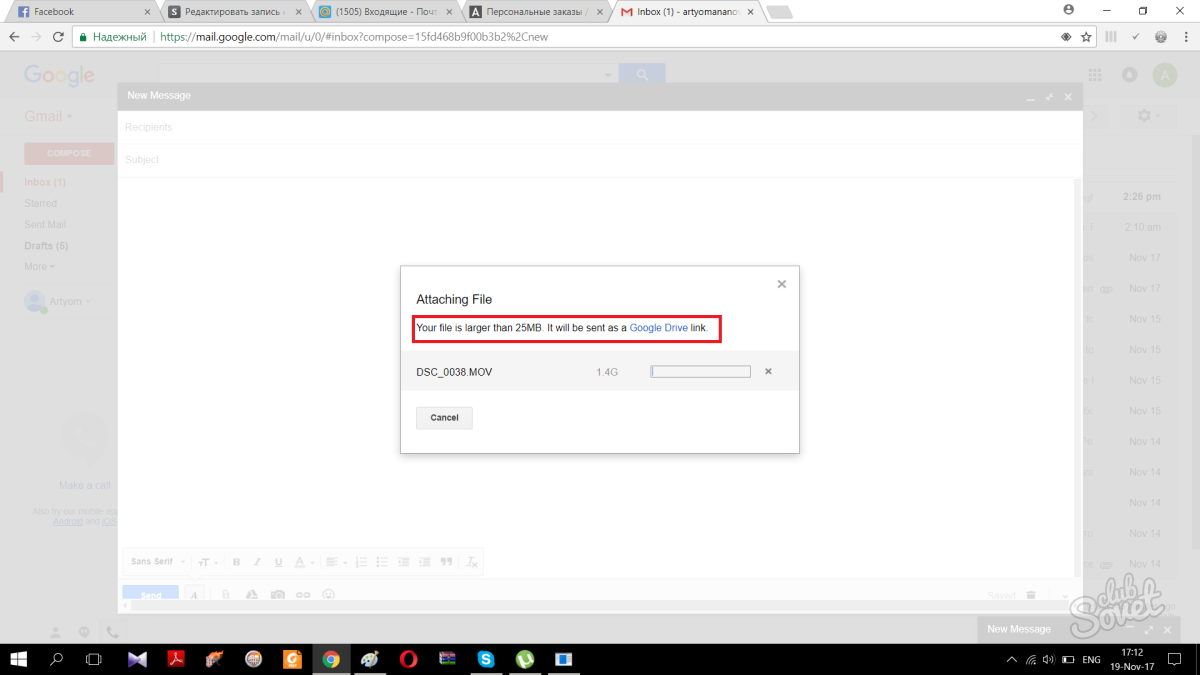This screenshot has height=675, width=1200.
Task: Open the Starred folder
Action: (x=41, y=203)
